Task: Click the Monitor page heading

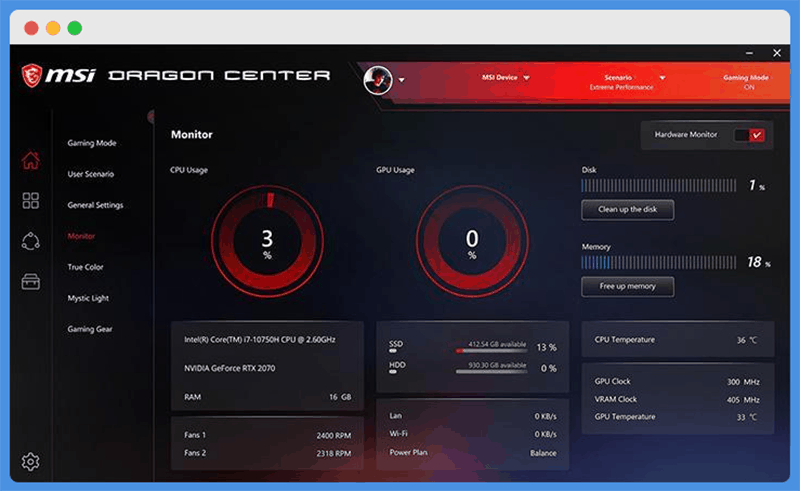Action: coord(192,135)
